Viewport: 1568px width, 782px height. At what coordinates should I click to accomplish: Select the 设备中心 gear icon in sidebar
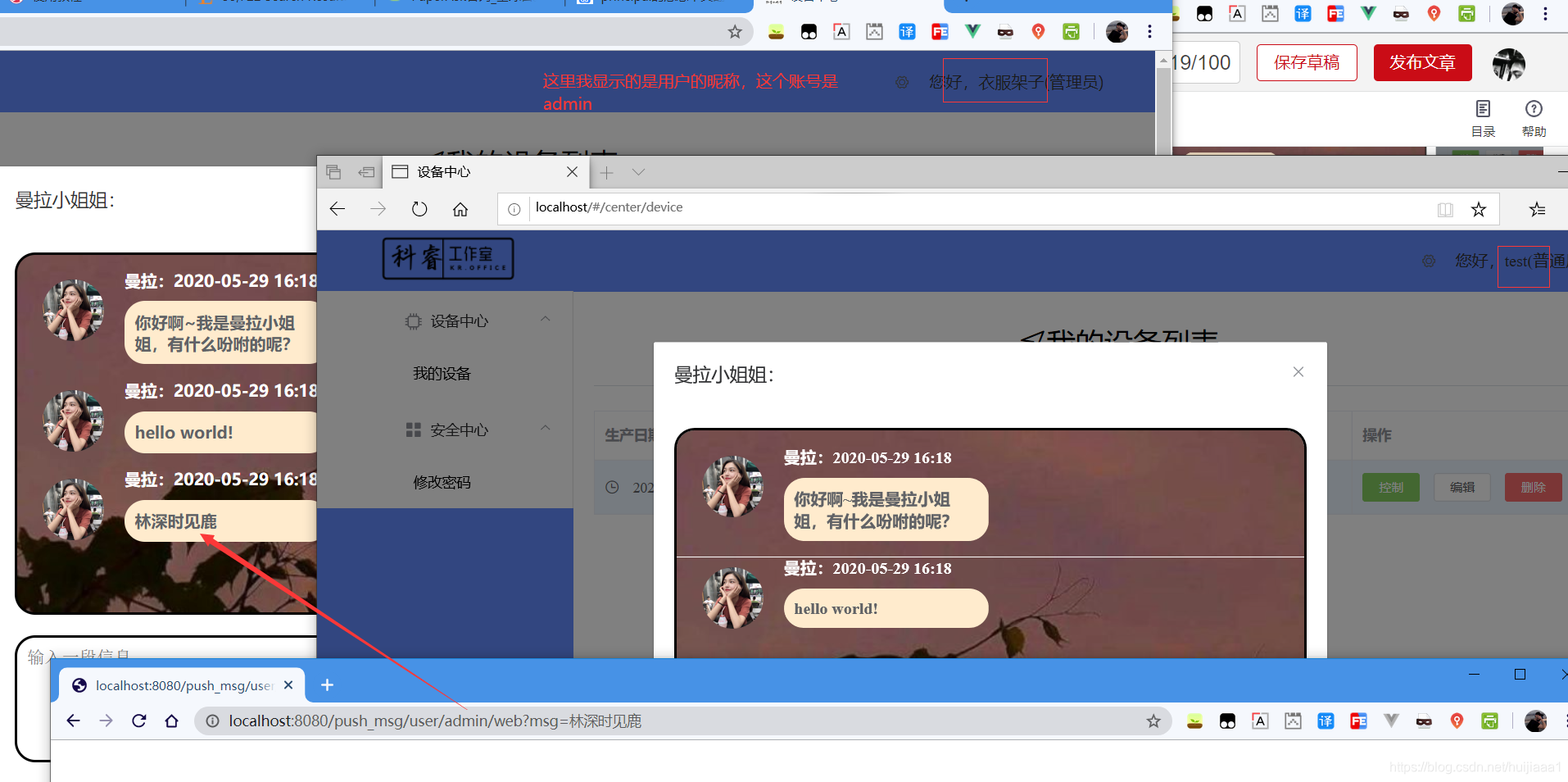tap(413, 321)
